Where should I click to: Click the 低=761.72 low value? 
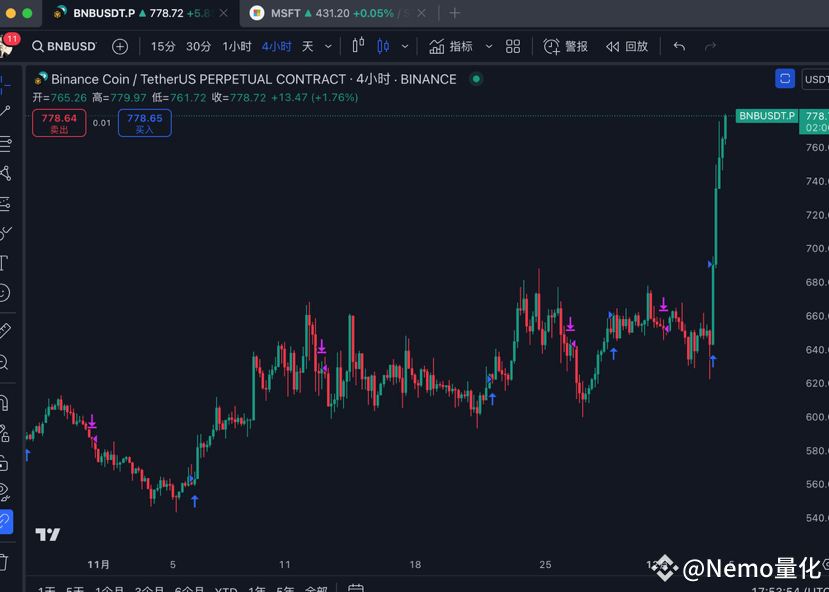179,97
